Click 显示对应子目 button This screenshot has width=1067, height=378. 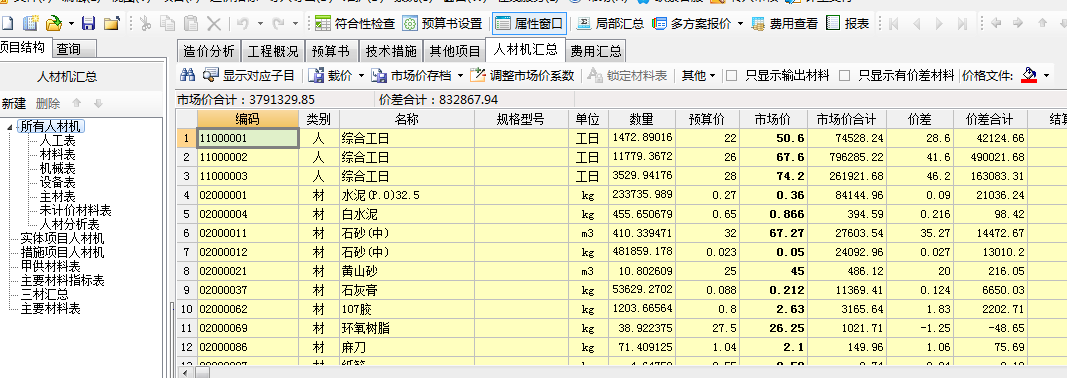(x=249, y=76)
